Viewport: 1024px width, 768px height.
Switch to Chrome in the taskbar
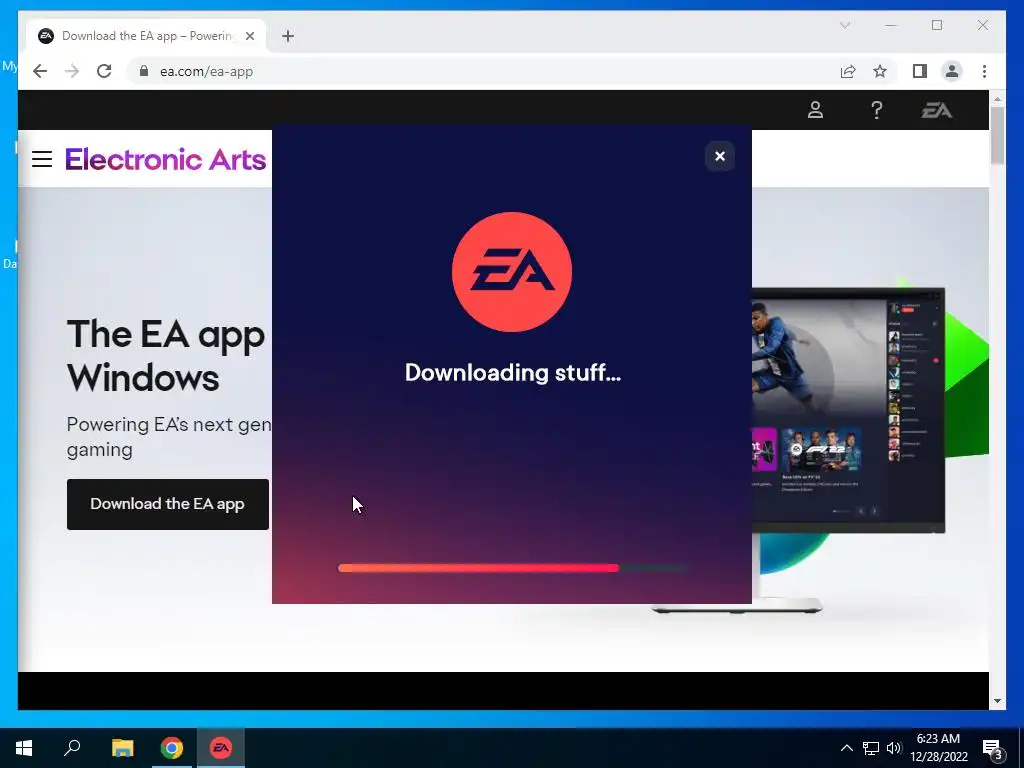[172, 748]
